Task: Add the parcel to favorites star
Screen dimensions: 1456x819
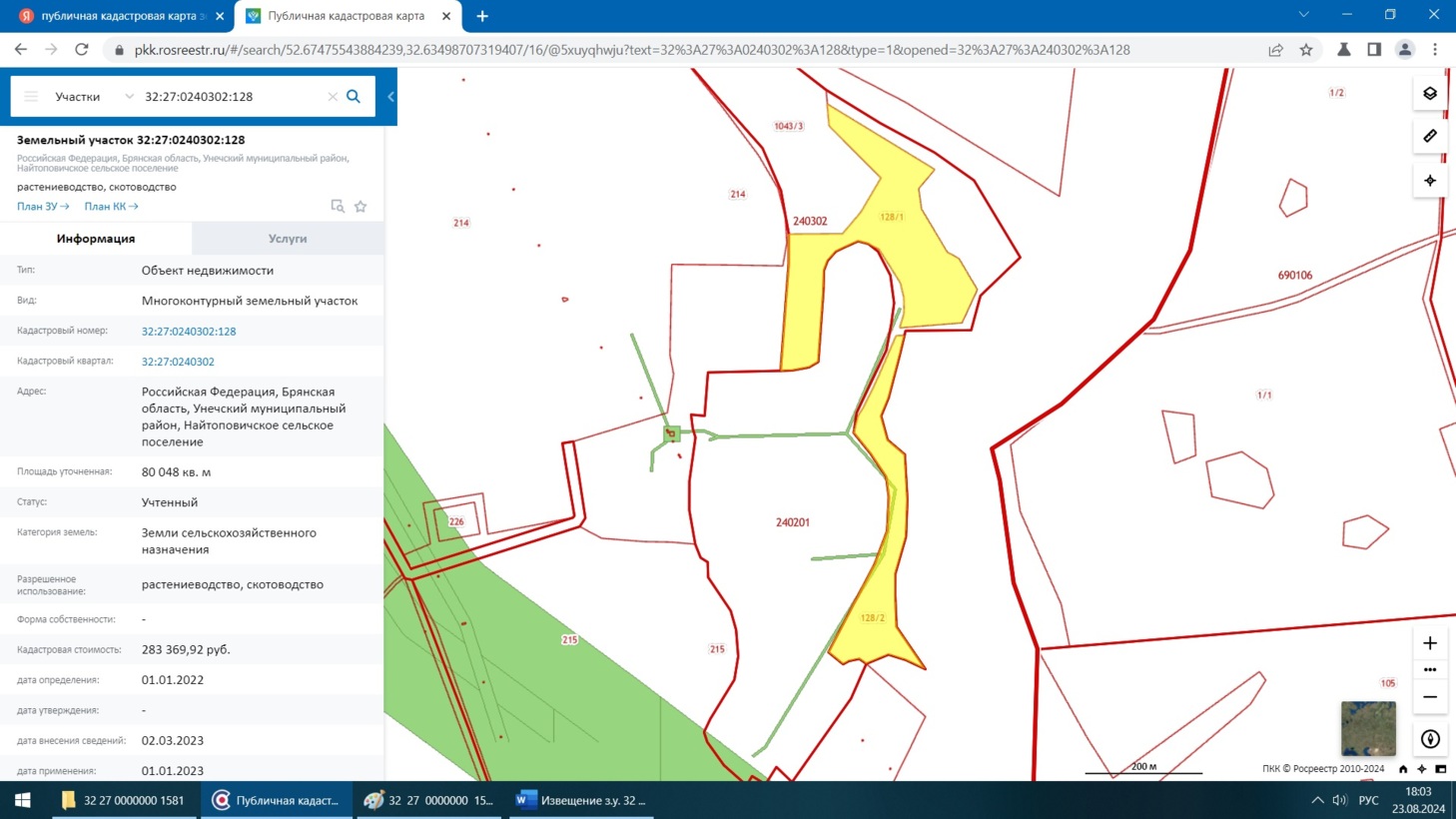Action: [x=361, y=207]
